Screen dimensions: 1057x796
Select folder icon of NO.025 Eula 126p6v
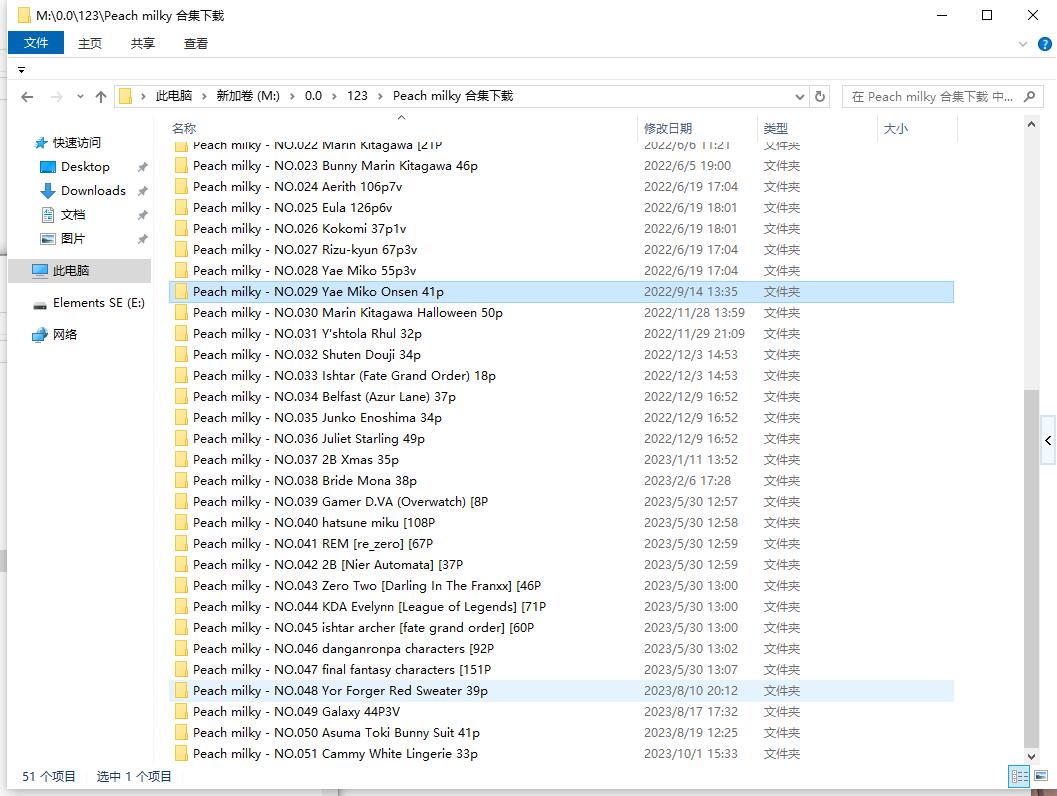point(181,208)
